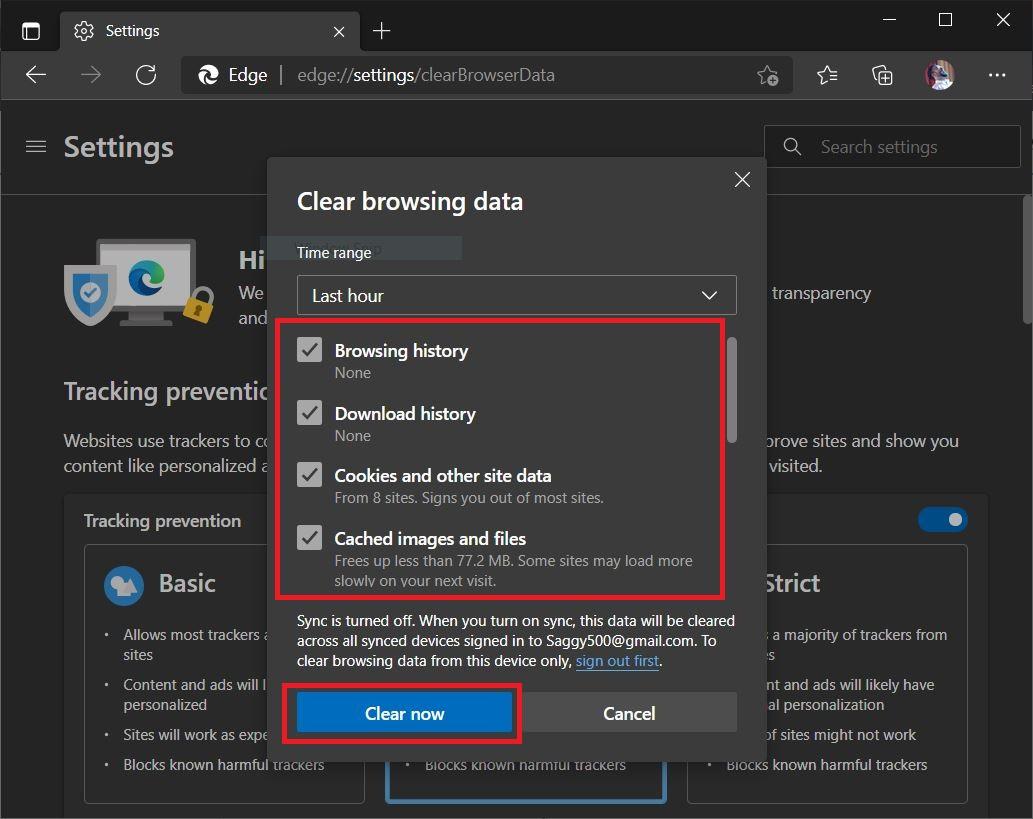
Task: Reload the page with refresh icon
Action: point(146,75)
